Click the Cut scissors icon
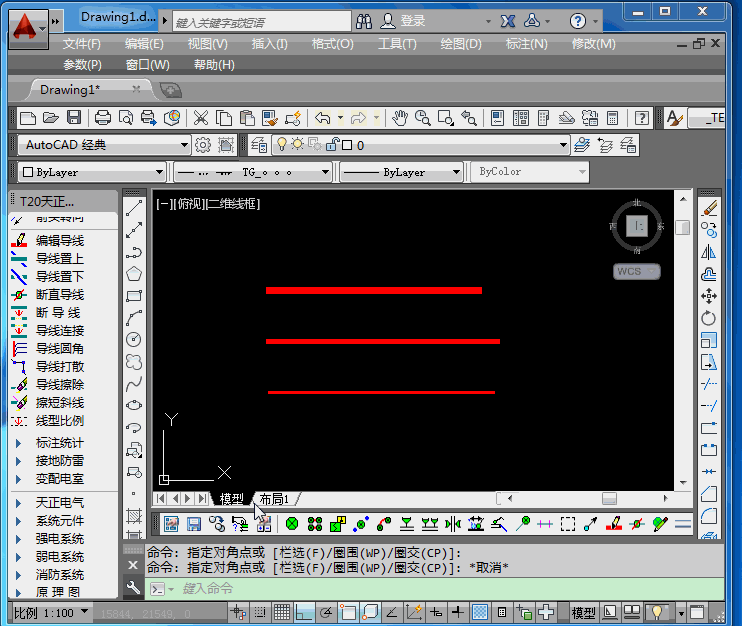This screenshot has width=742, height=626. tap(200, 118)
